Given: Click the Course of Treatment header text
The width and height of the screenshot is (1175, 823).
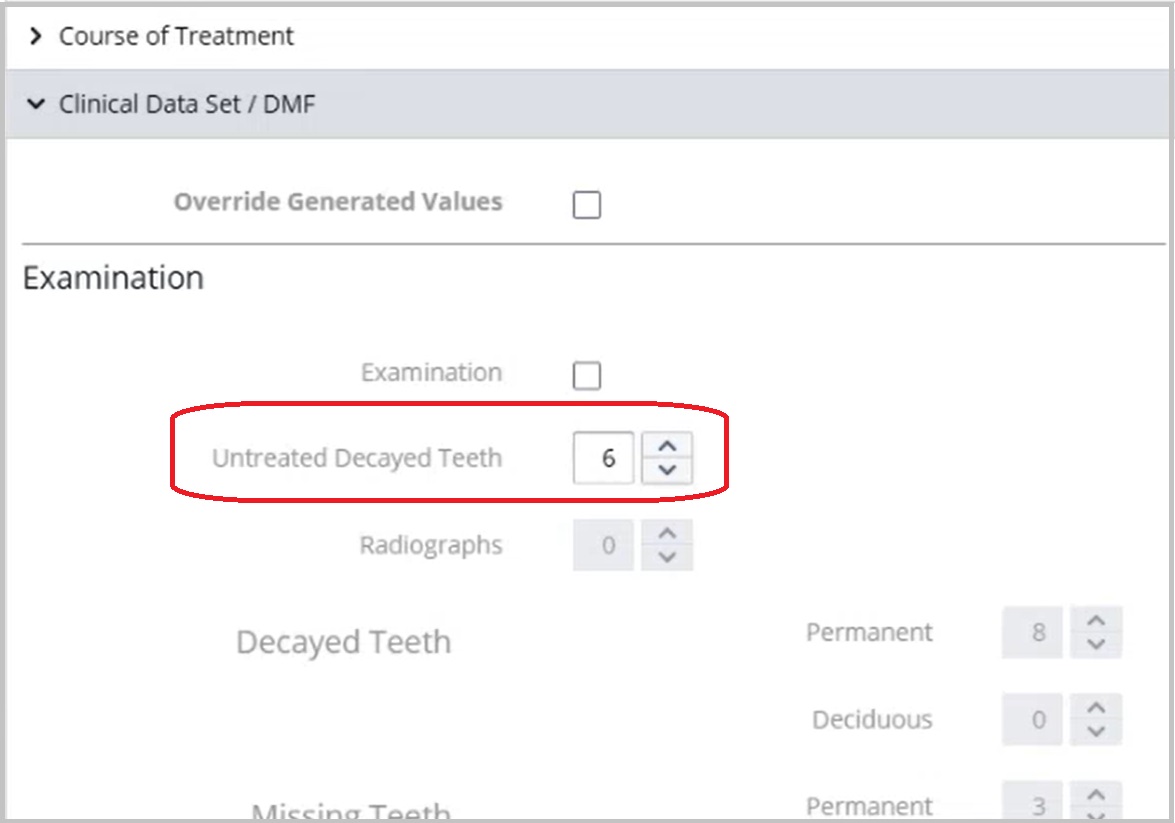Looking at the screenshot, I should 176,36.
